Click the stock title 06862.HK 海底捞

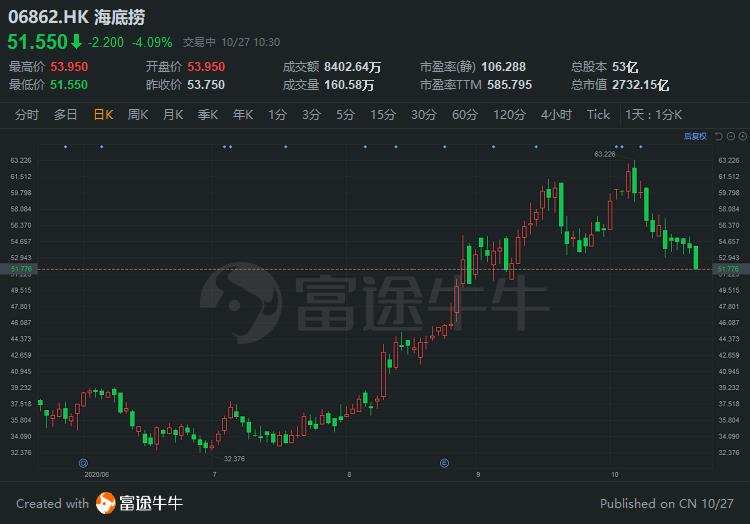coord(77,17)
